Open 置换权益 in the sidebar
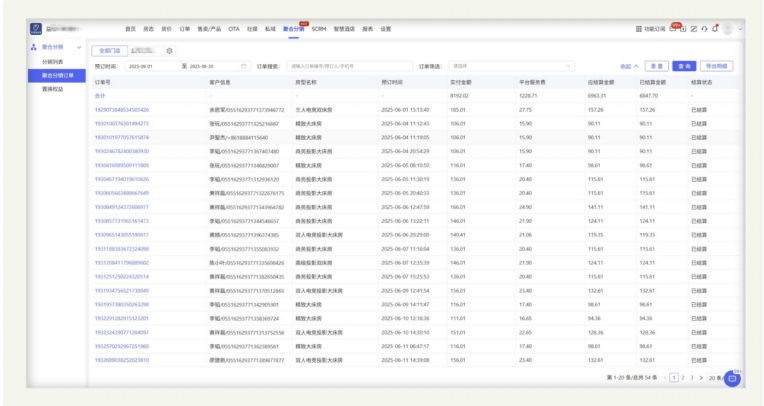764x406 pixels. click(x=53, y=89)
